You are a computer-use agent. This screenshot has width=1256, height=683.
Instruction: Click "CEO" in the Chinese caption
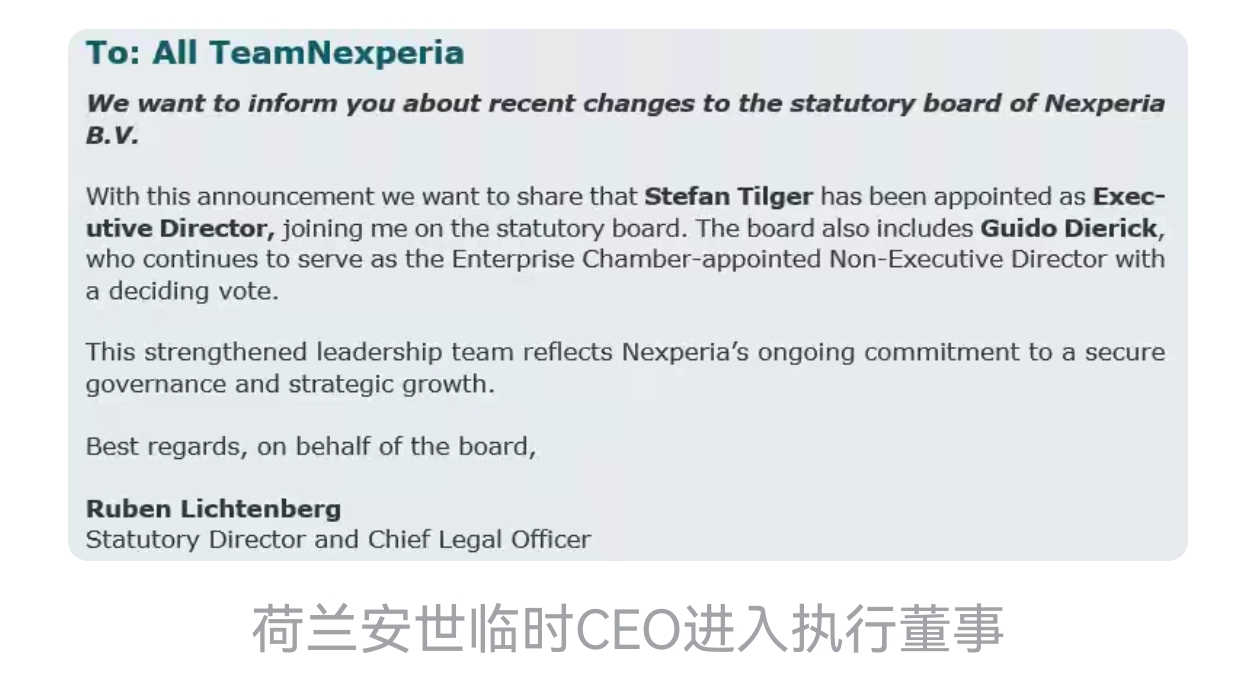pyautogui.click(x=624, y=629)
